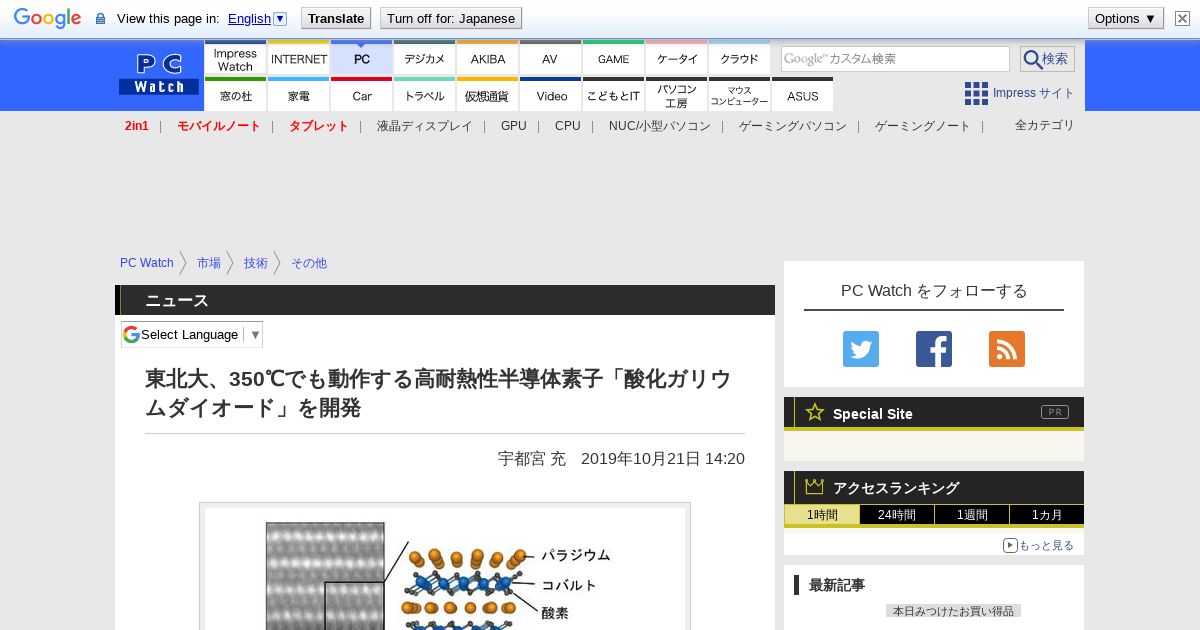
Task: Open the クラウド nav tab
Action: click(740, 58)
